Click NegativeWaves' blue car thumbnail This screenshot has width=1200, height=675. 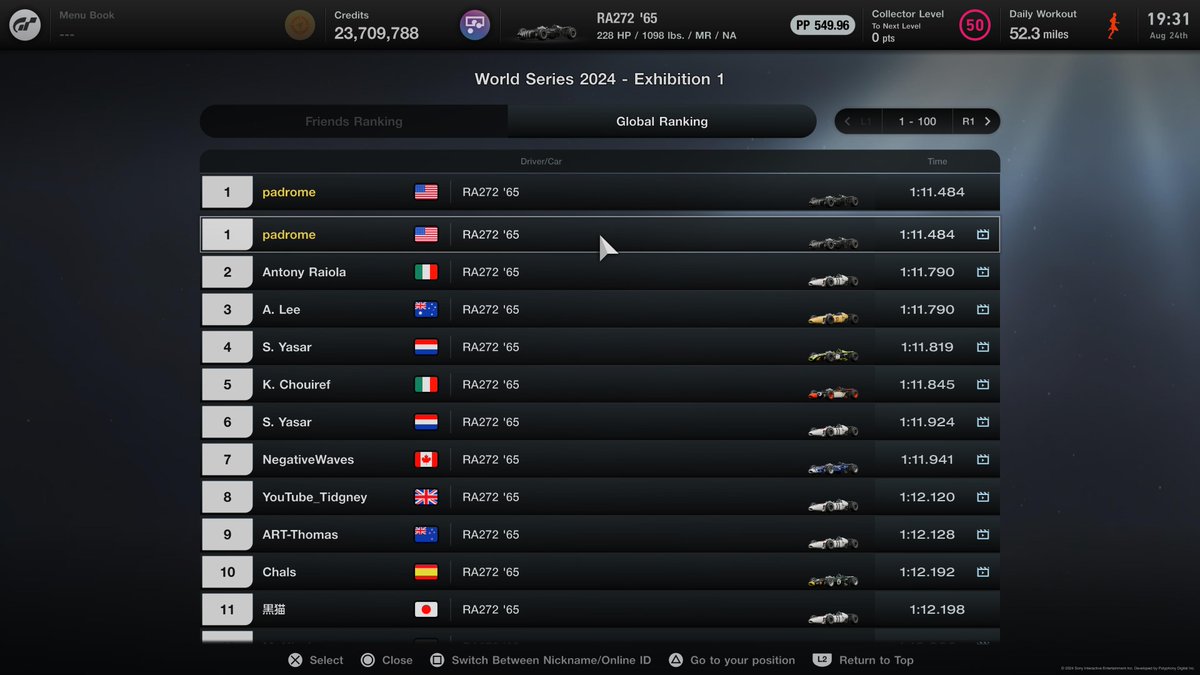pyautogui.click(x=833, y=467)
